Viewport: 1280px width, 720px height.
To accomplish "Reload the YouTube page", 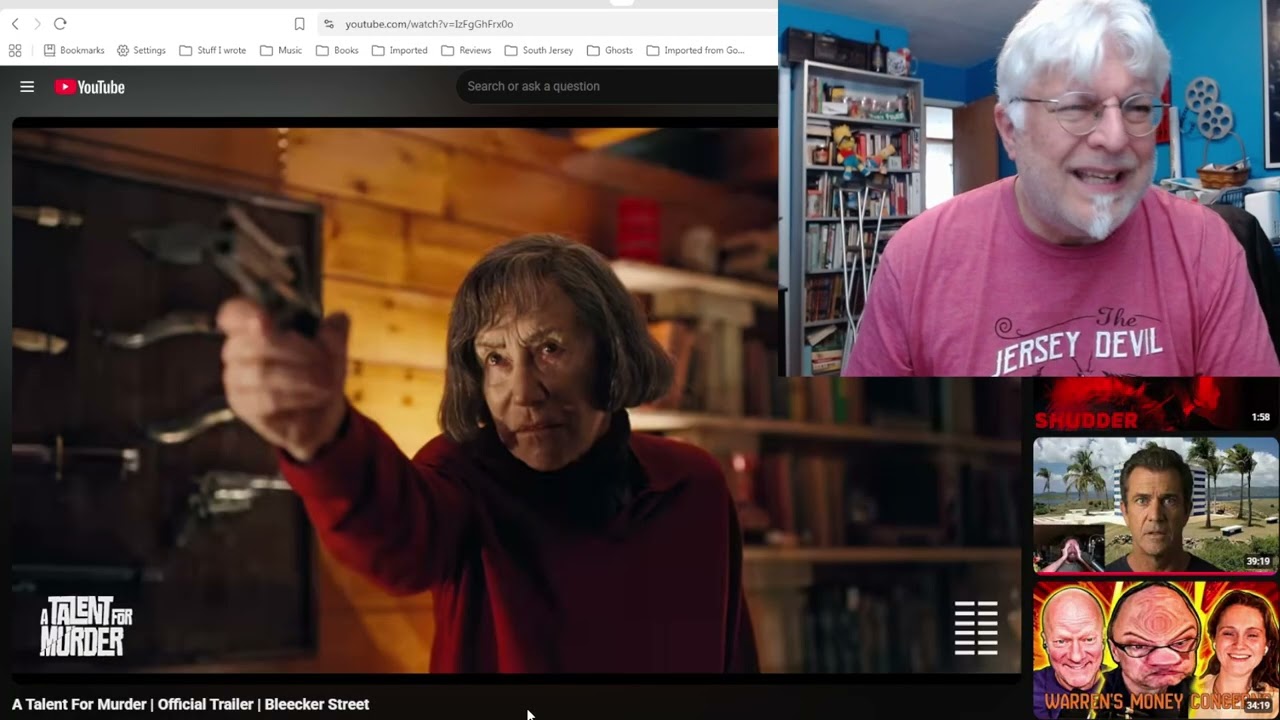I will pyautogui.click(x=60, y=24).
